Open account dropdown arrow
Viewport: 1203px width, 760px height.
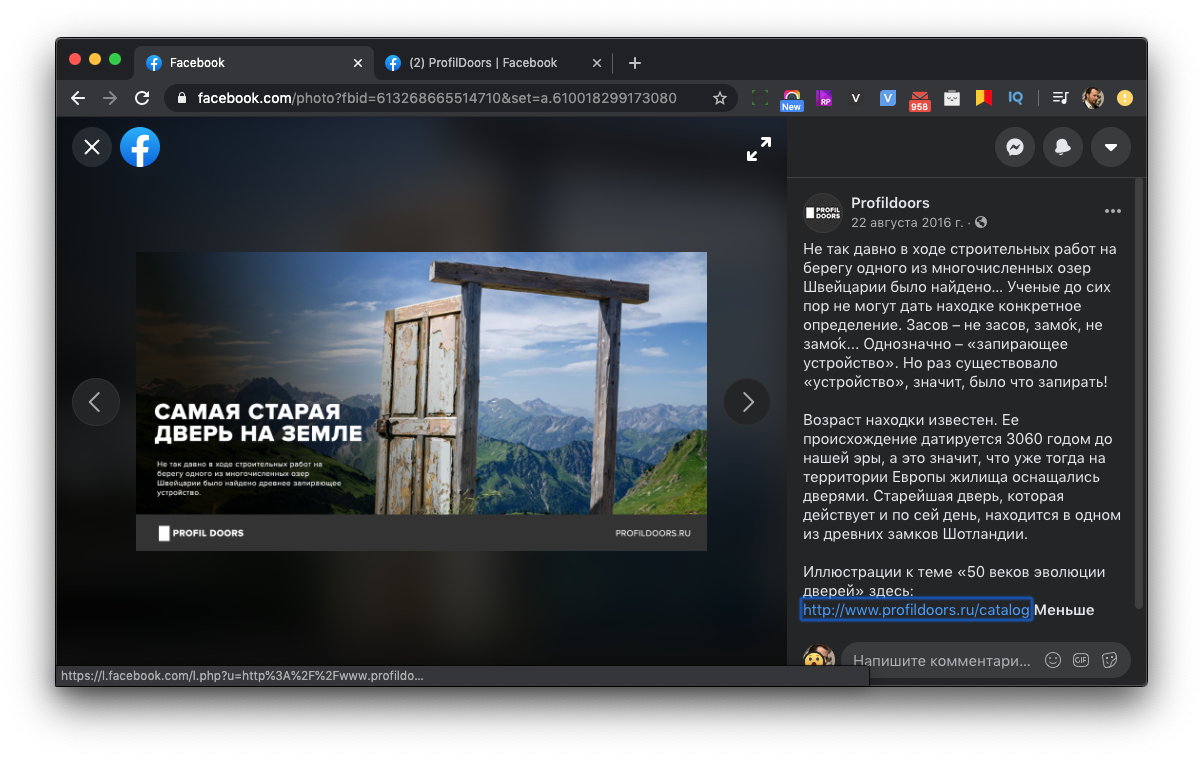pos(1111,147)
